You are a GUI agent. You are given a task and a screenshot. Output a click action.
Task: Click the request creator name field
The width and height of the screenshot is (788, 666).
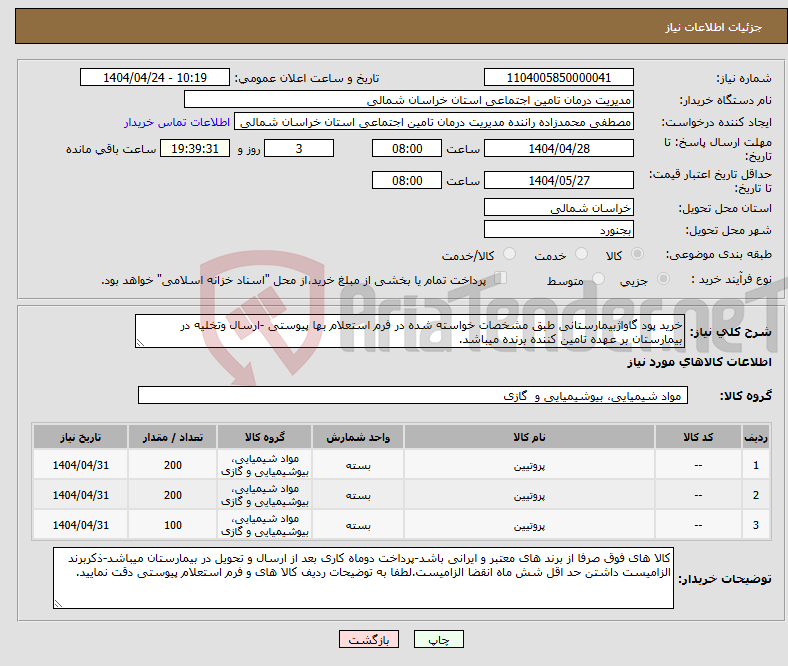pos(434,122)
